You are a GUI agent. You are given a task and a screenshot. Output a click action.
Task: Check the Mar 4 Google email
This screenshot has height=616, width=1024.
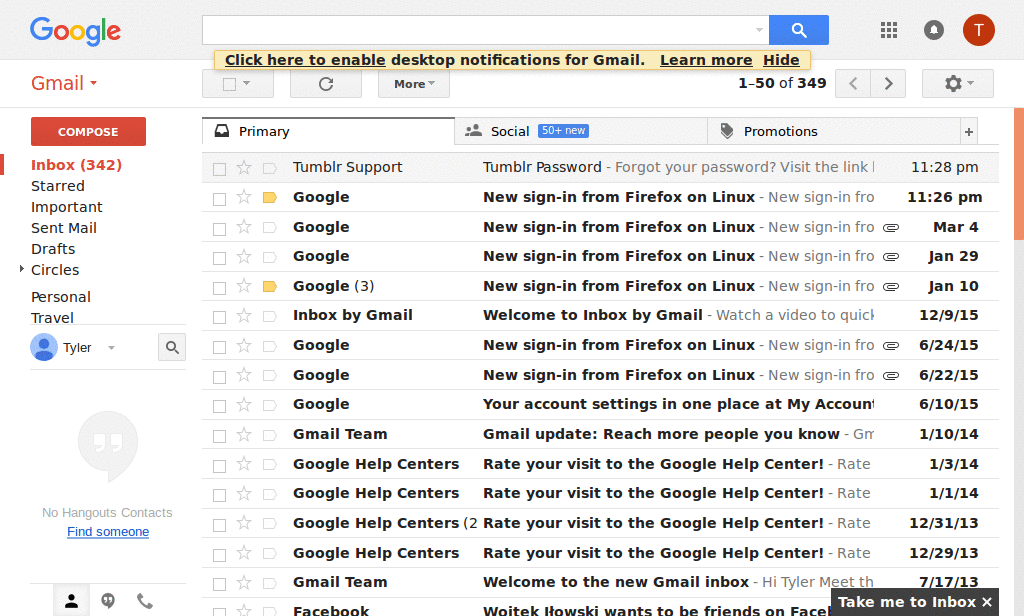pos(219,229)
